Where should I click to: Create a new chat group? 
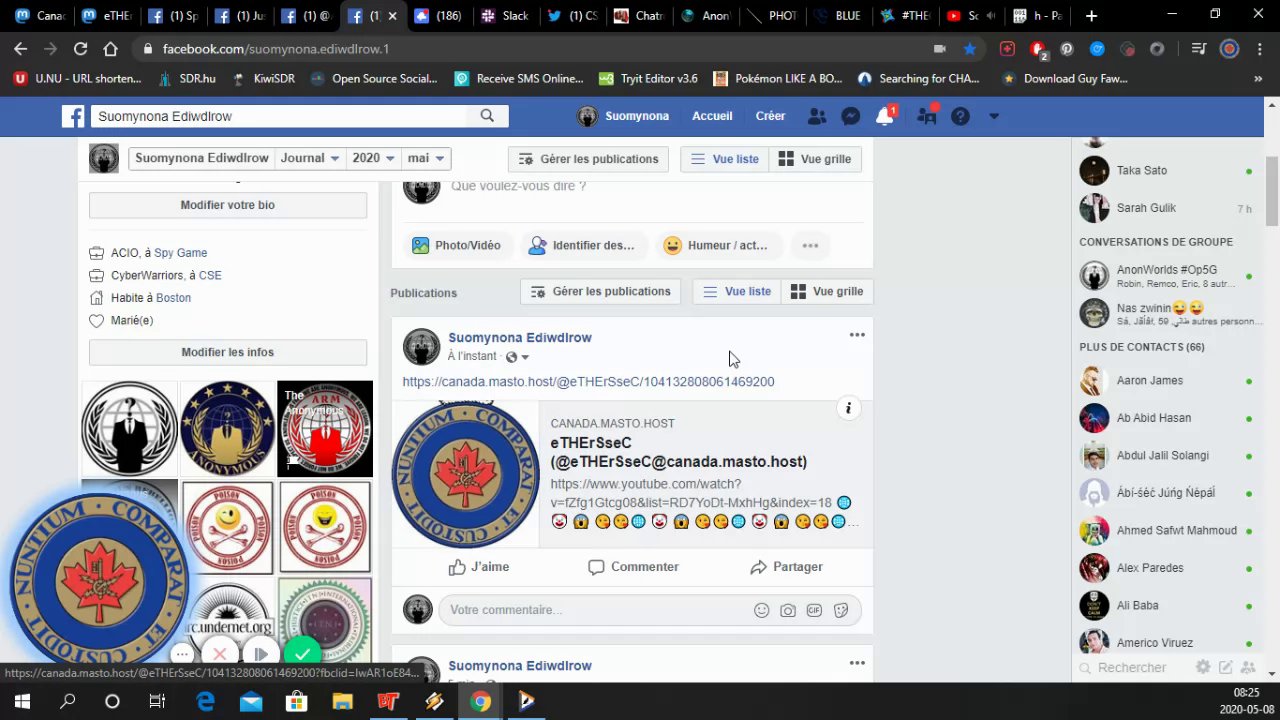(1247, 667)
